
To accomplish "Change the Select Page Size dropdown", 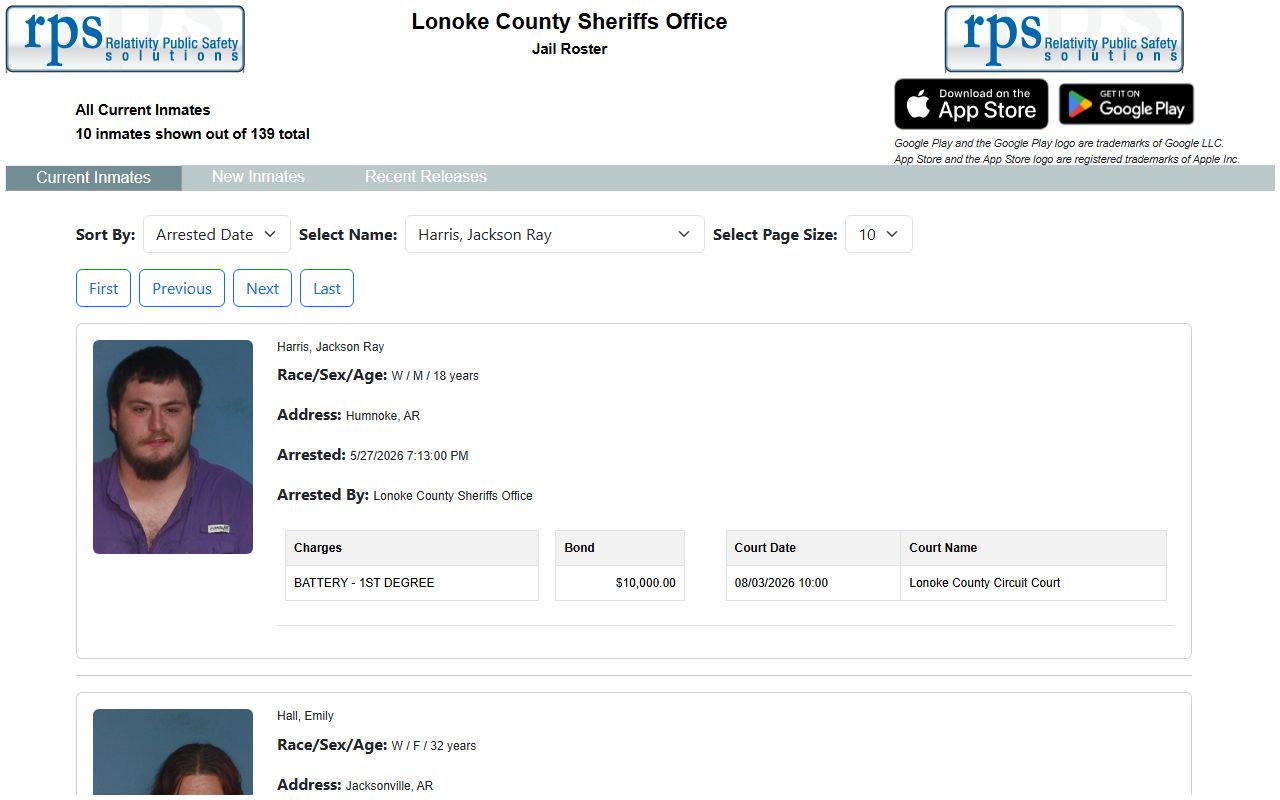I will tap(879, 234).
